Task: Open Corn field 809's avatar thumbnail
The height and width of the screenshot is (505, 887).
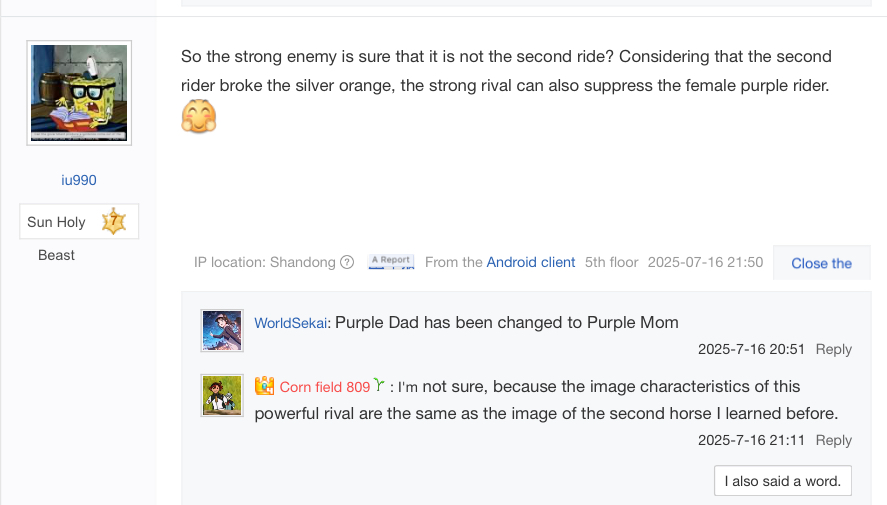Action: 222,395
